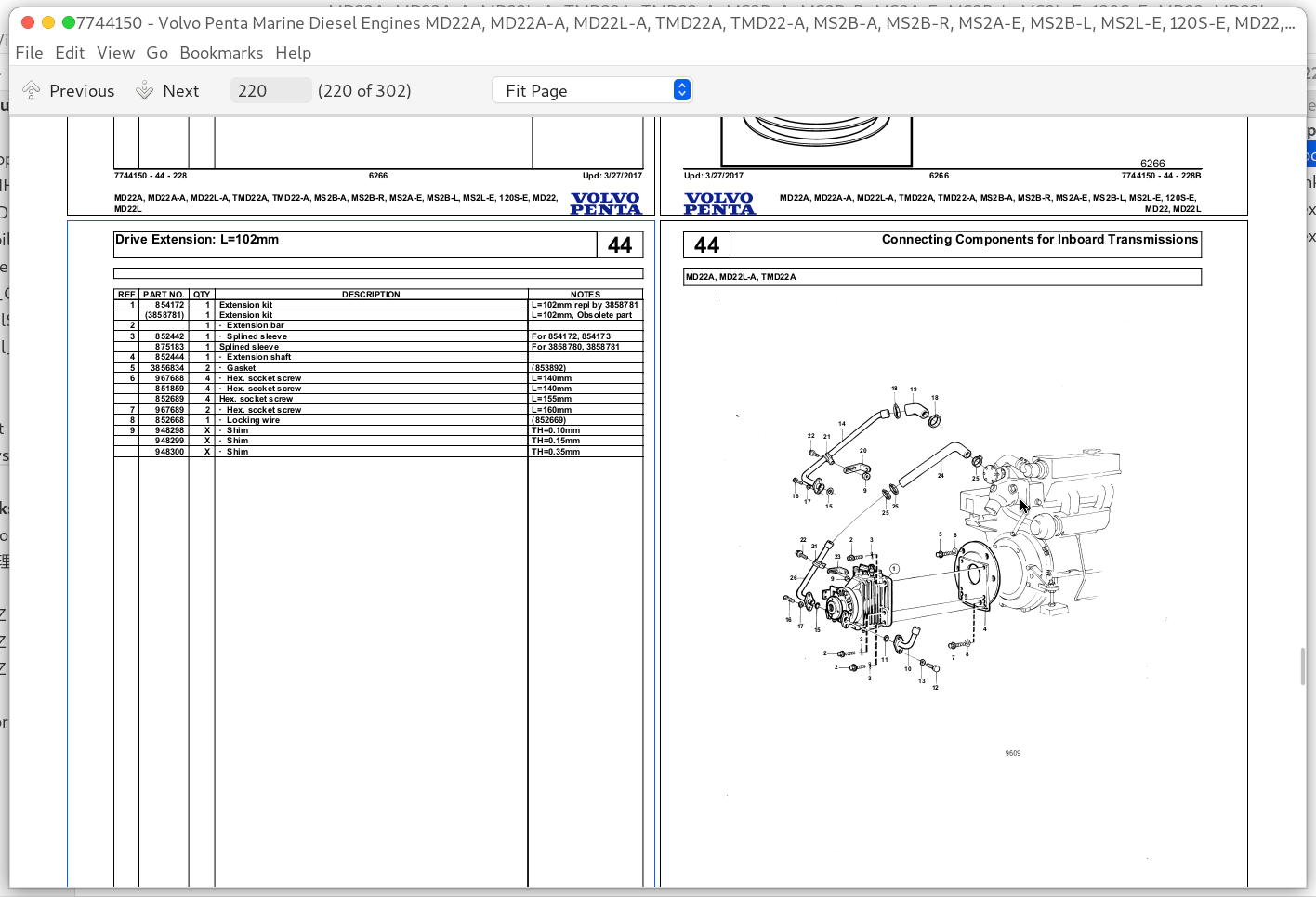The height and width of the screenshot is (897, 1316).
Task: Click part number 852444 Extension shaft row
Action: [x=378, y=357]
